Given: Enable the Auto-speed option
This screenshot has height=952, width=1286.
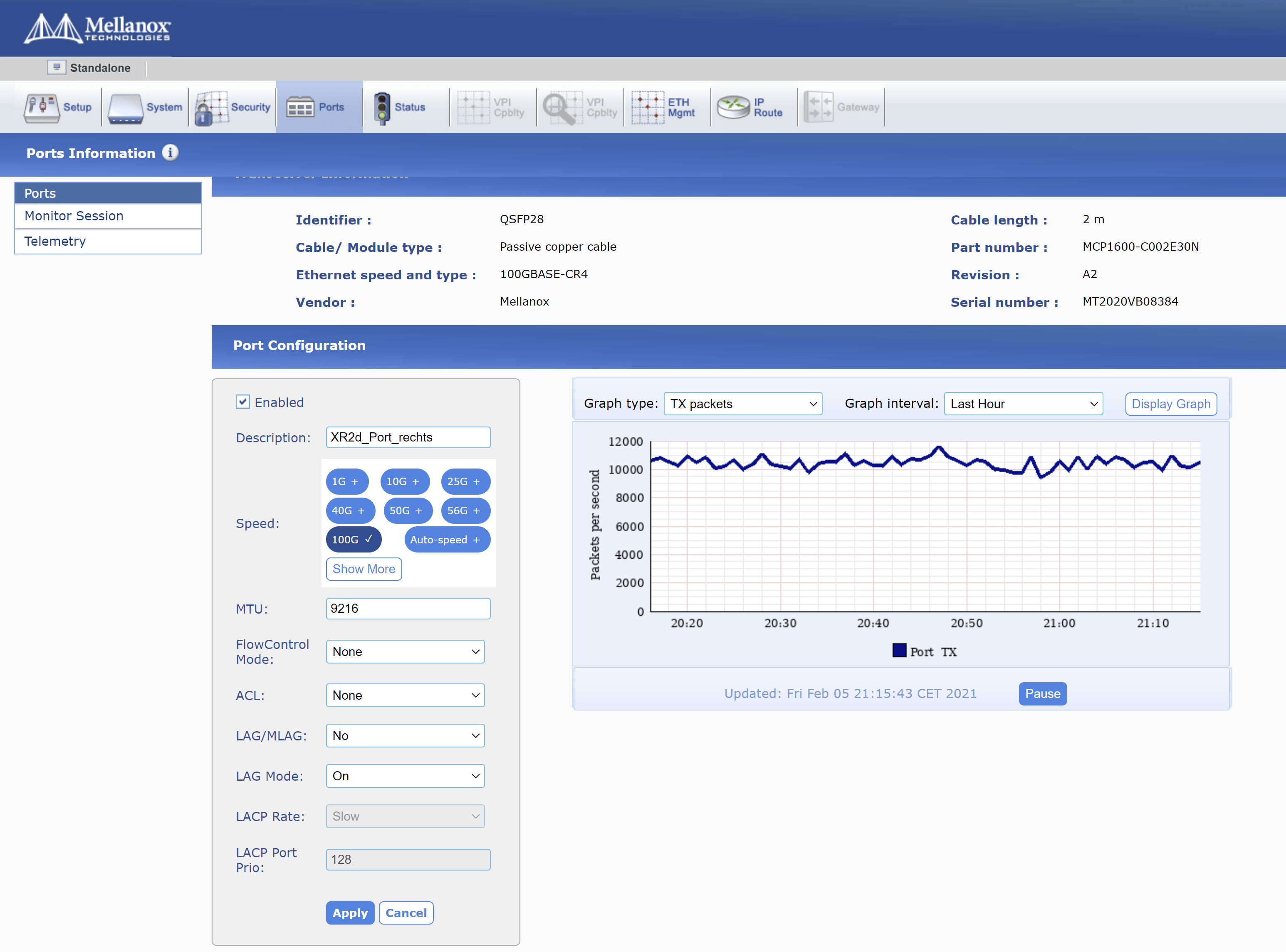Looking at the screenshot, I should 446,539.
